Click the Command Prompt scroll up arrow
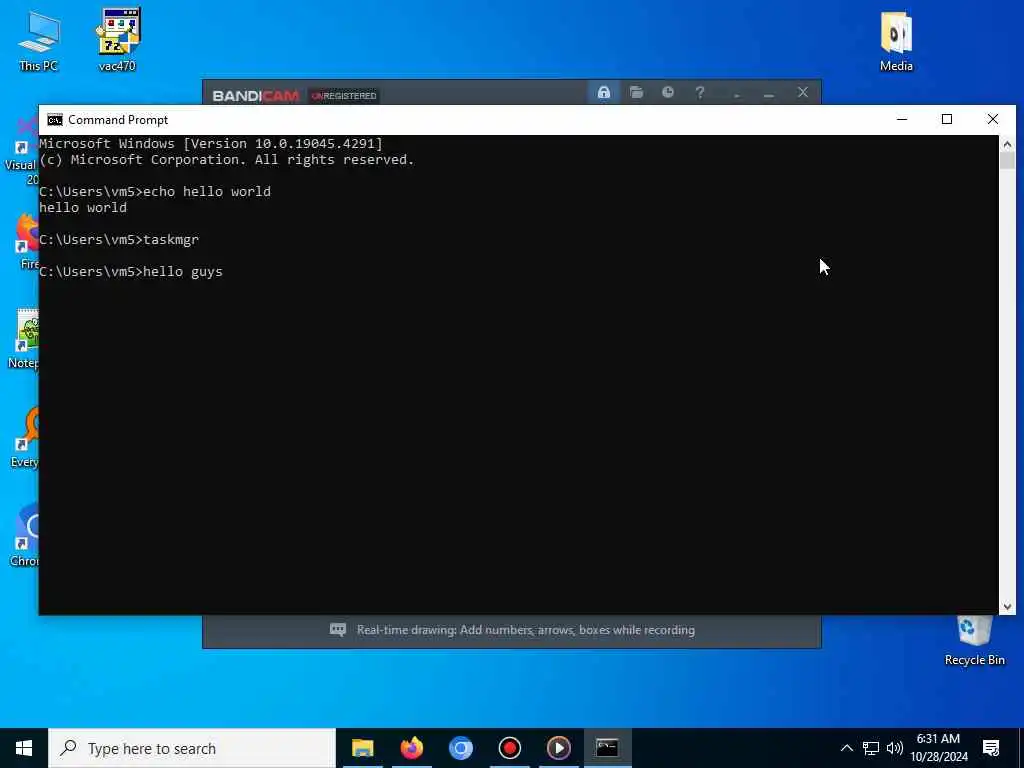The height and width of the screenshot is (768, 1024). [1007, 144]
